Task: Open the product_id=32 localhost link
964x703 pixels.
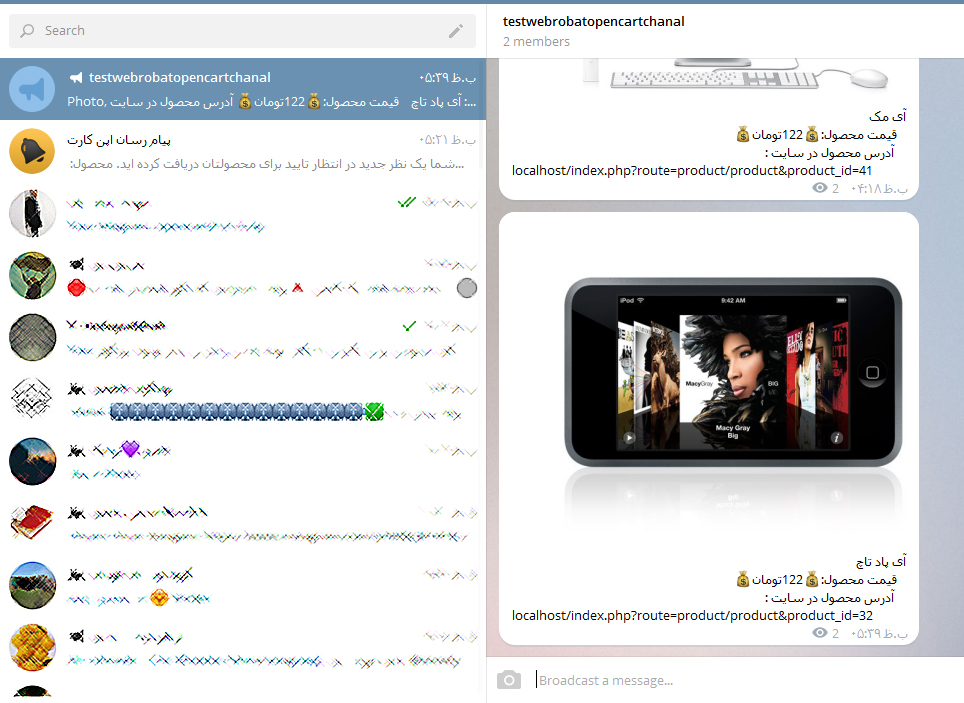Action: (692, 616)
